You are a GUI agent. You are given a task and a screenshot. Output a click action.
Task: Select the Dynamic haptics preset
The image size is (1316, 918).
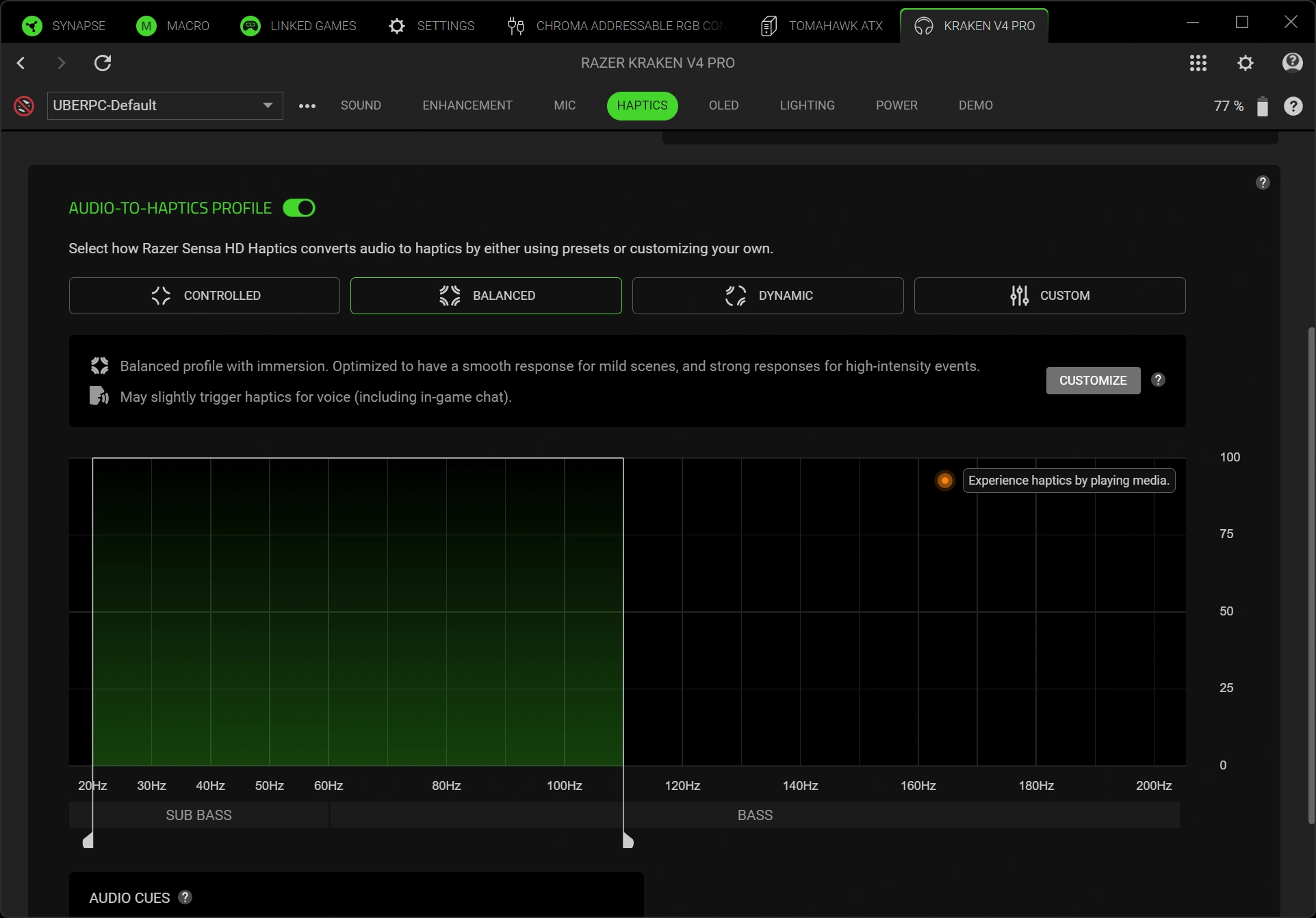pyautogui.click(x=768, y=296)
